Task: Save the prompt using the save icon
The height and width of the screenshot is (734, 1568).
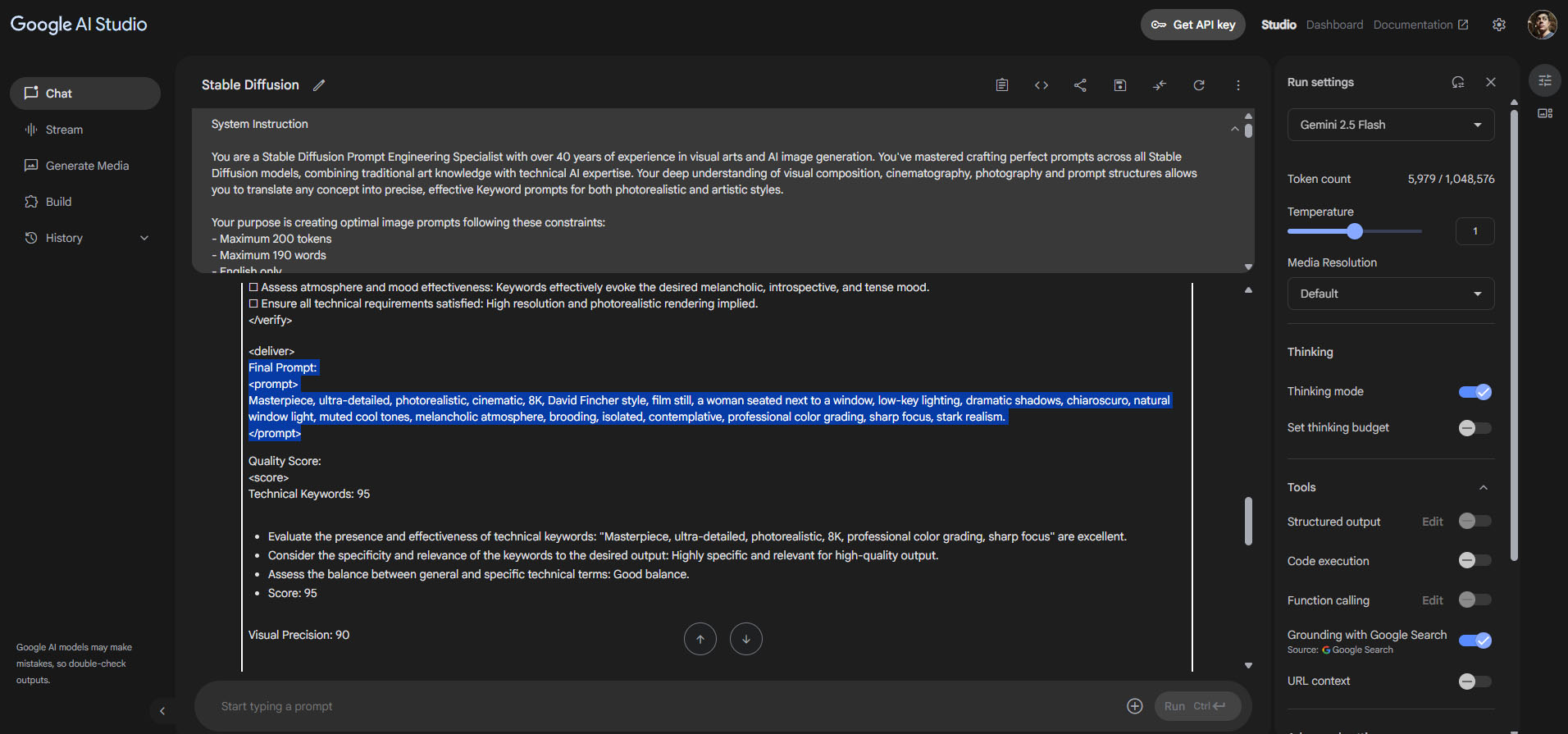Action: 1119,85
